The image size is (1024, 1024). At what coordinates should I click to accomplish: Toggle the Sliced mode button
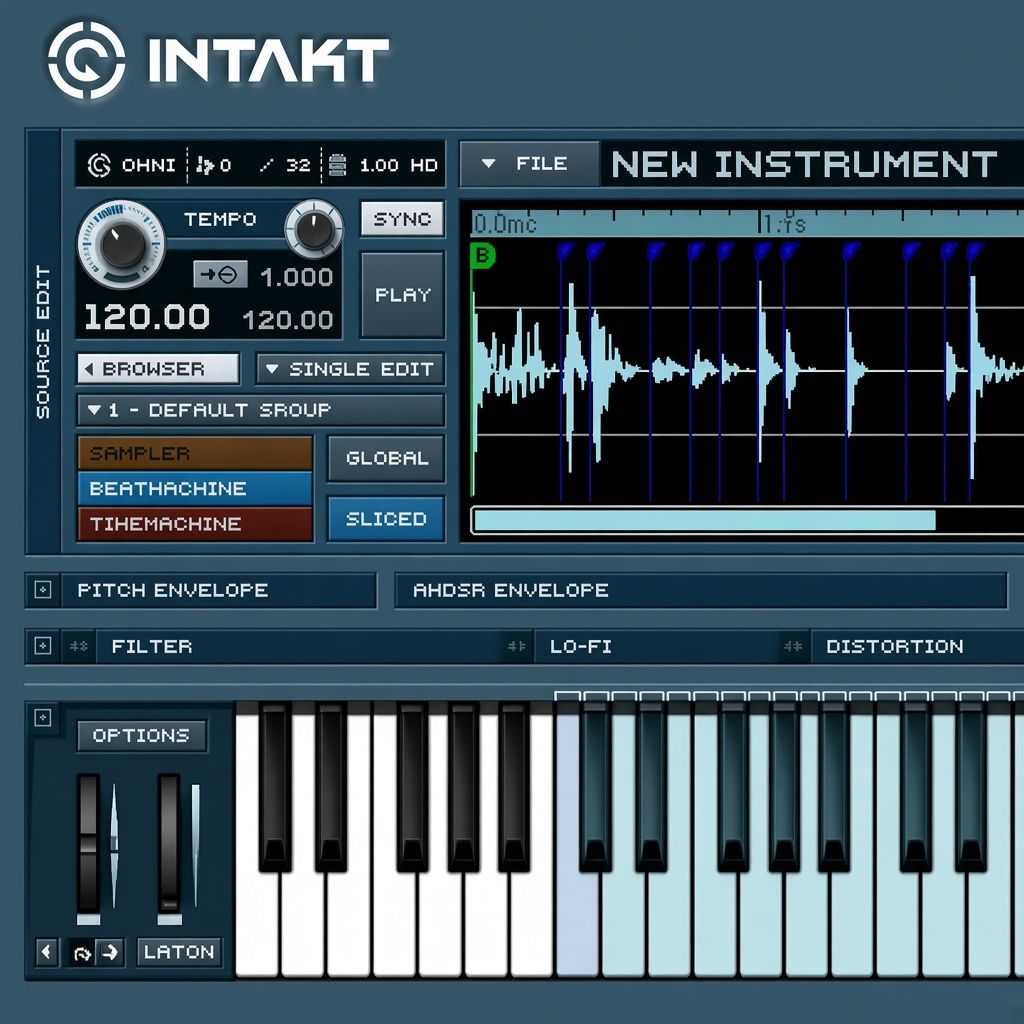[386, 519]
